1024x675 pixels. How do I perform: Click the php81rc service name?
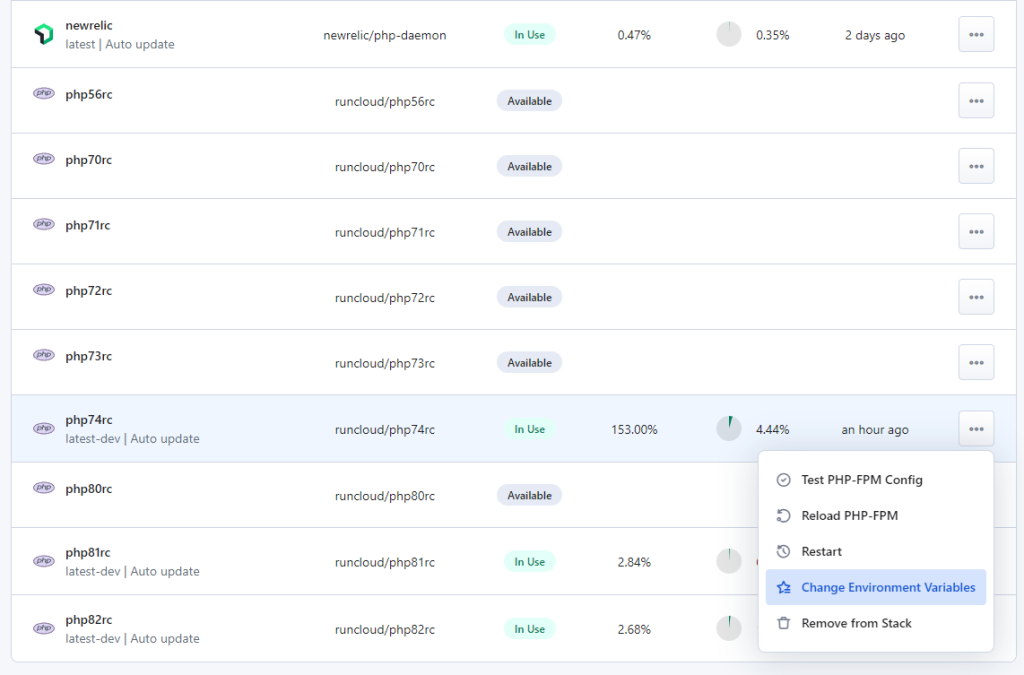[x=88, y=552]
